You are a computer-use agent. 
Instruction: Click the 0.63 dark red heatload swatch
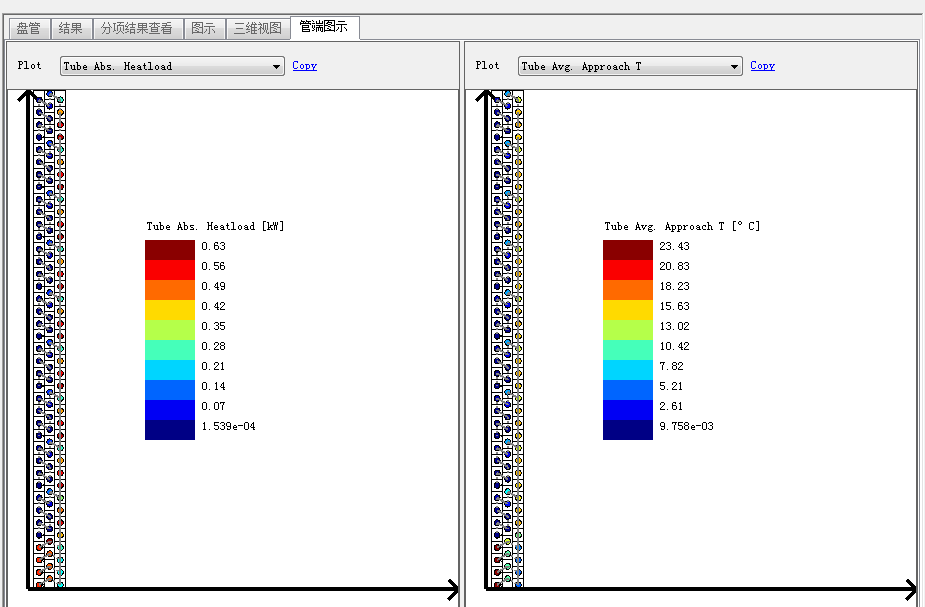[170, 250]
